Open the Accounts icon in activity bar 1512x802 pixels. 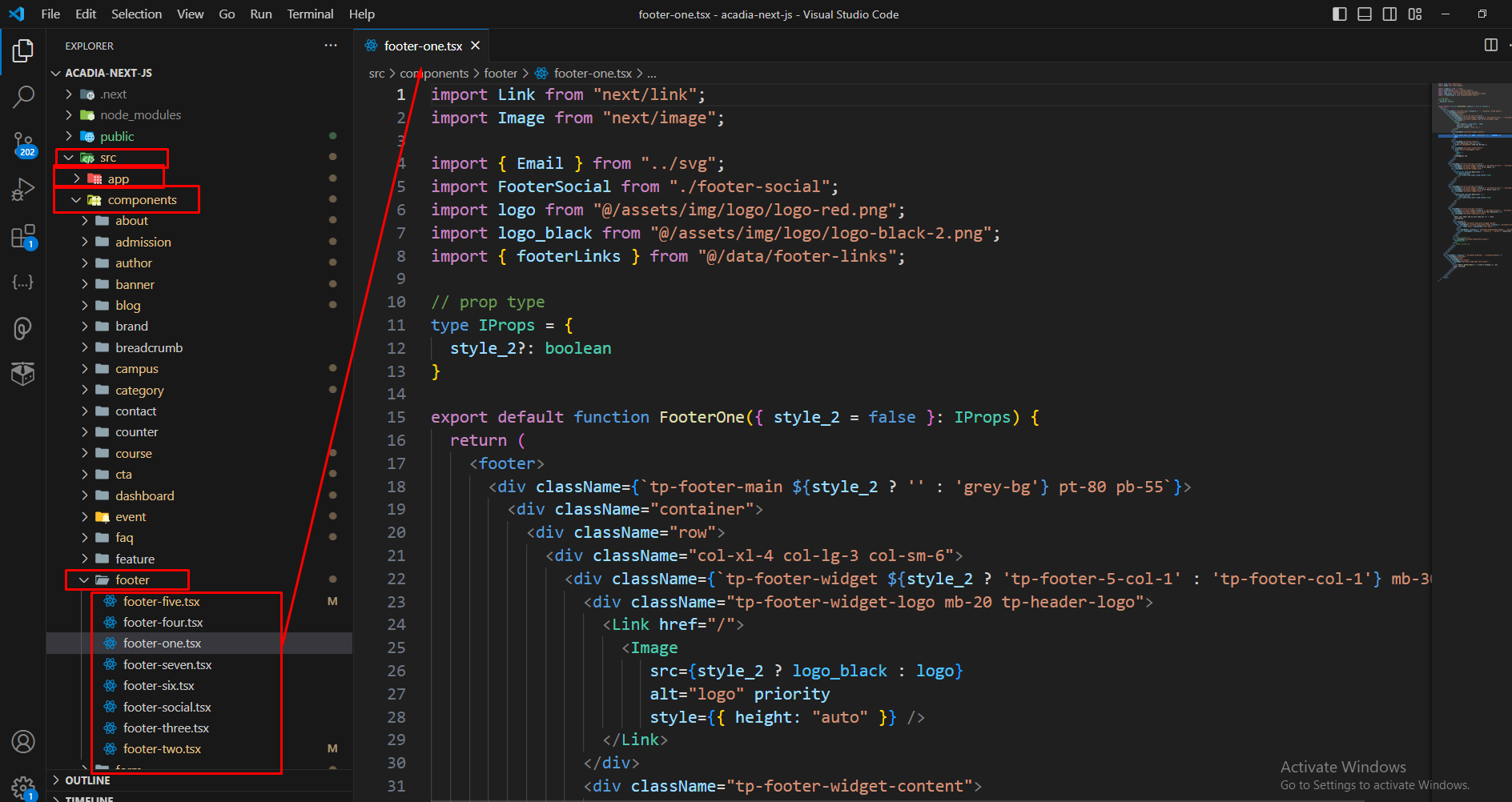pyautogui.click(x=23, y=742)
